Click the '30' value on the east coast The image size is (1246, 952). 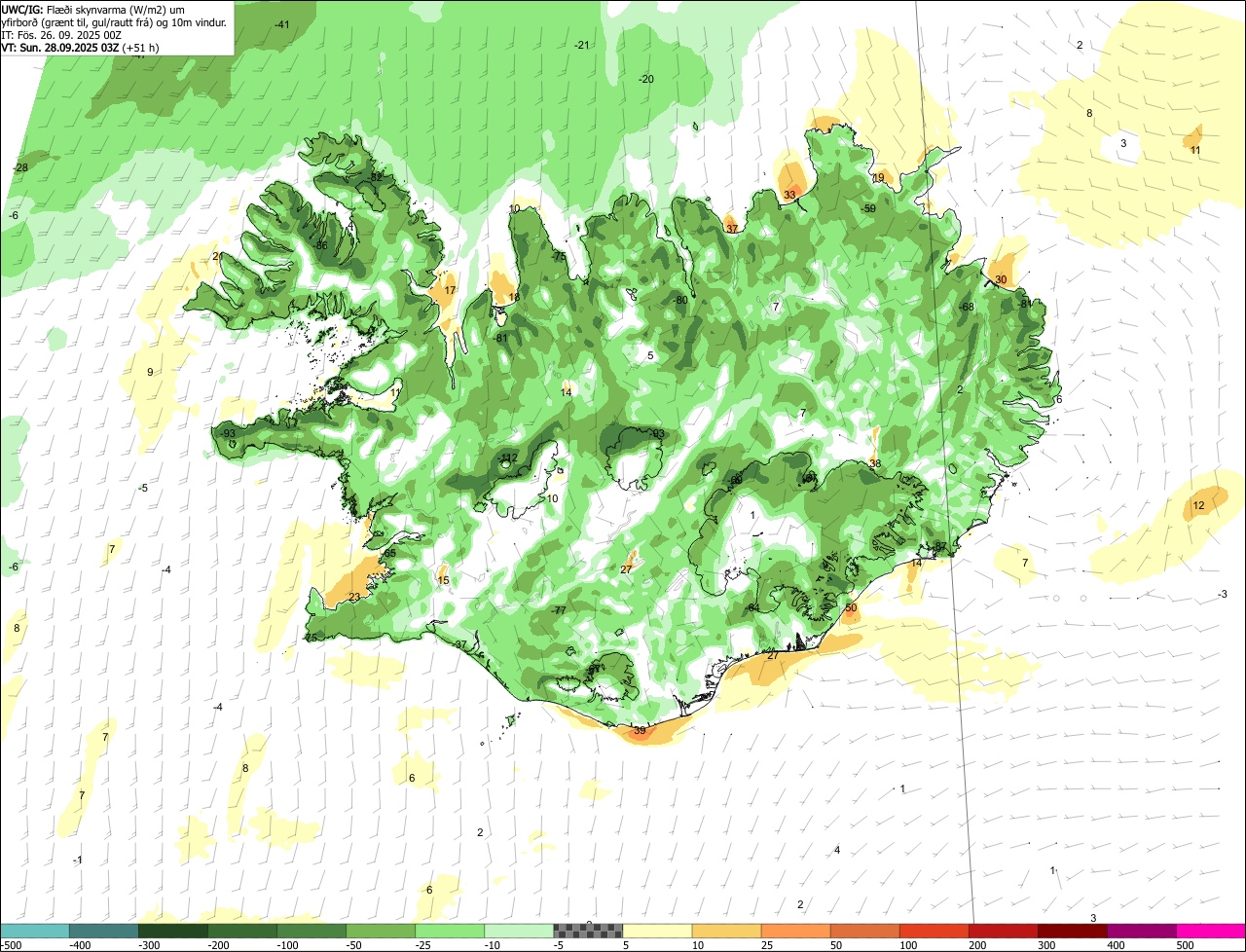pos(1001,279)
